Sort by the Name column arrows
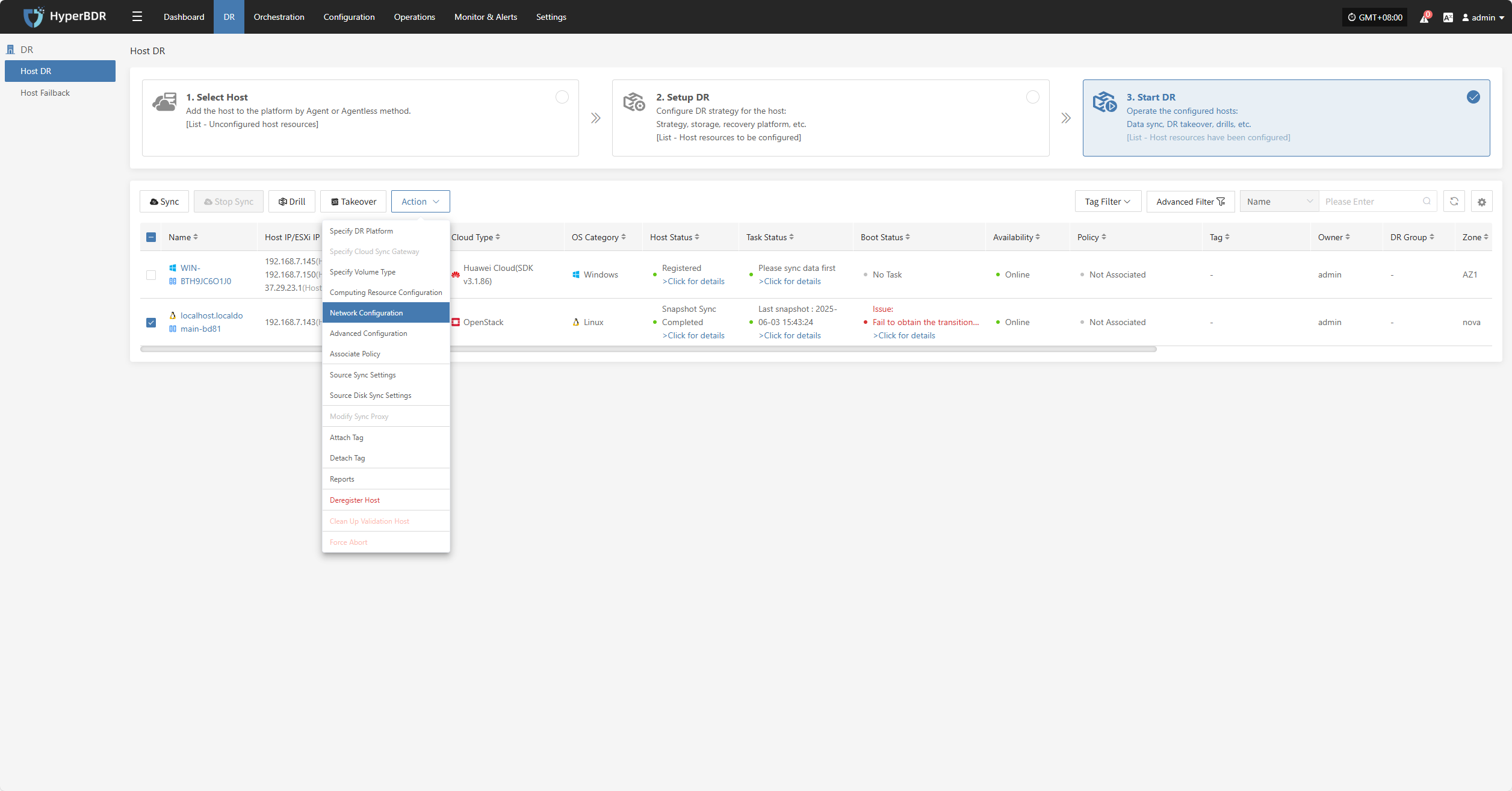Screen dimensions: 1512x791 196,237
